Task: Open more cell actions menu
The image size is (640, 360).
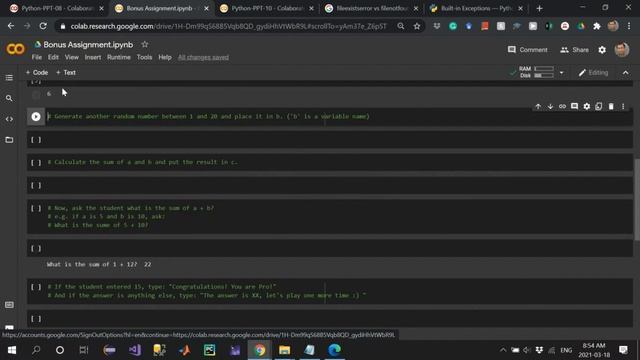Action: point(623,107)
